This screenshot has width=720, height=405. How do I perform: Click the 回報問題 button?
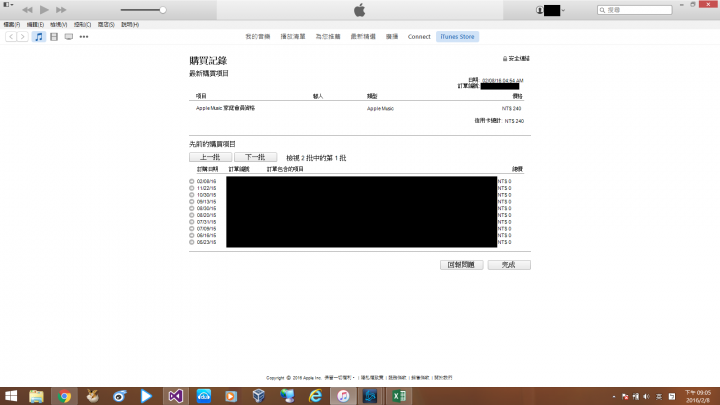(461, 264)
